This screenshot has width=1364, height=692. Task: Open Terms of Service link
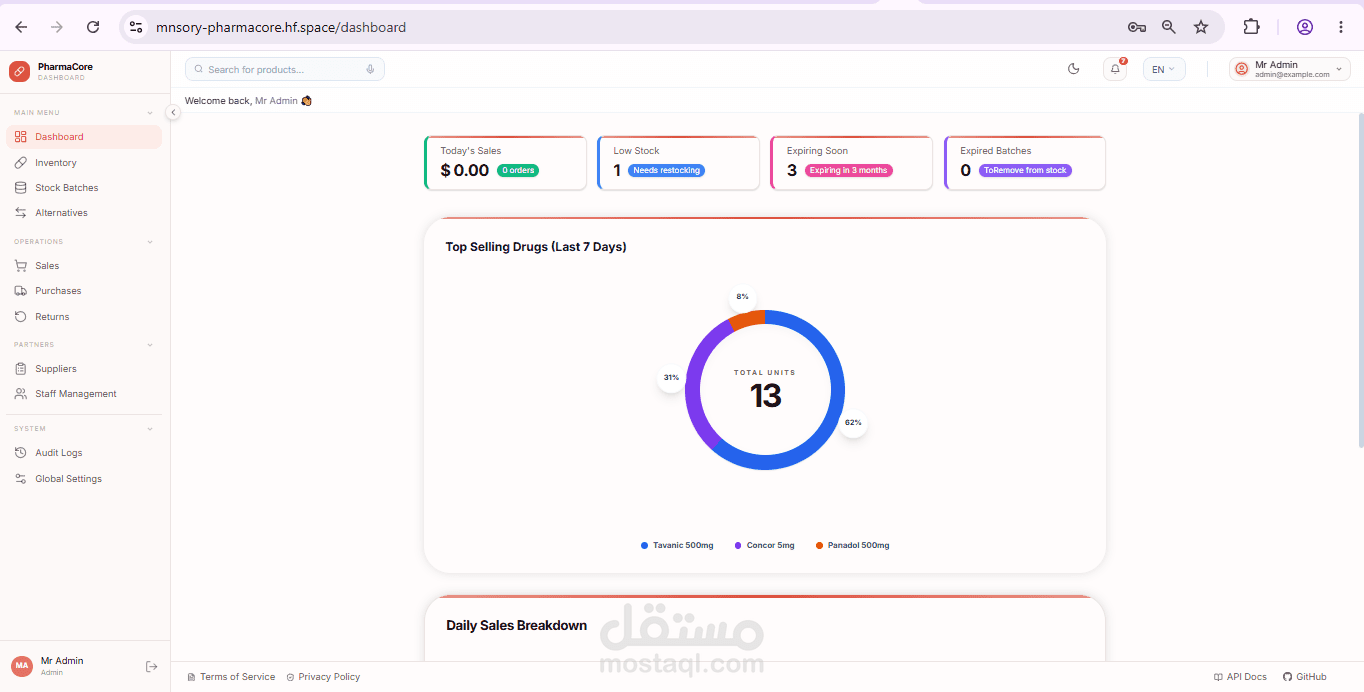(x=231, y=677)
